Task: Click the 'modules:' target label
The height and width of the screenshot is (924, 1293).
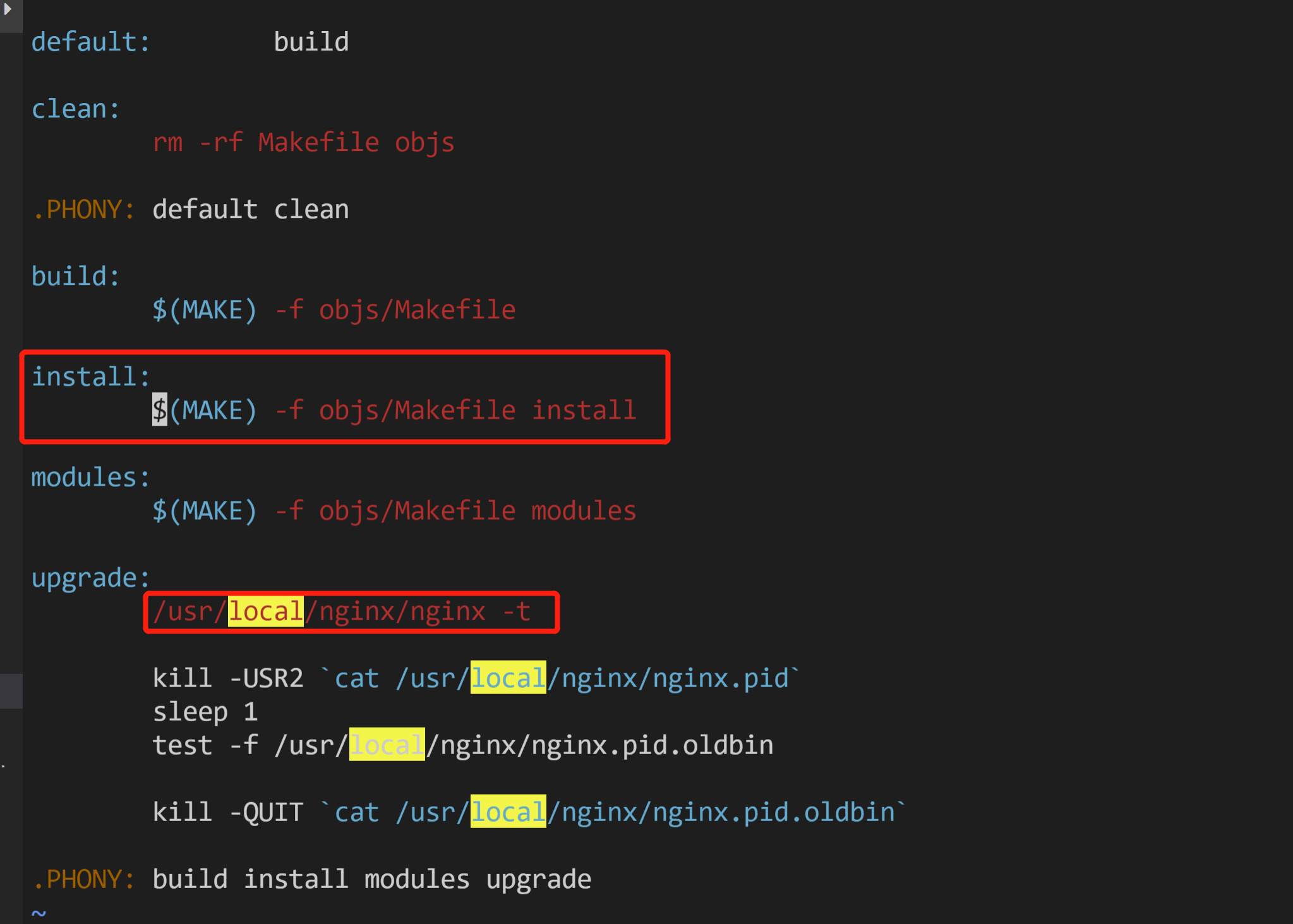Action: 90,477
